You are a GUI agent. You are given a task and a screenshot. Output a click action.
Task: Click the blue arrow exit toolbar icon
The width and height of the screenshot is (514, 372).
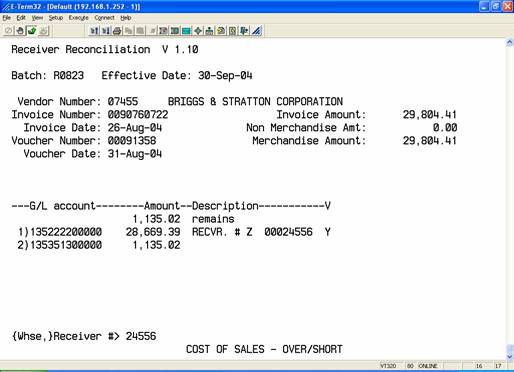(x=244, y=31)
